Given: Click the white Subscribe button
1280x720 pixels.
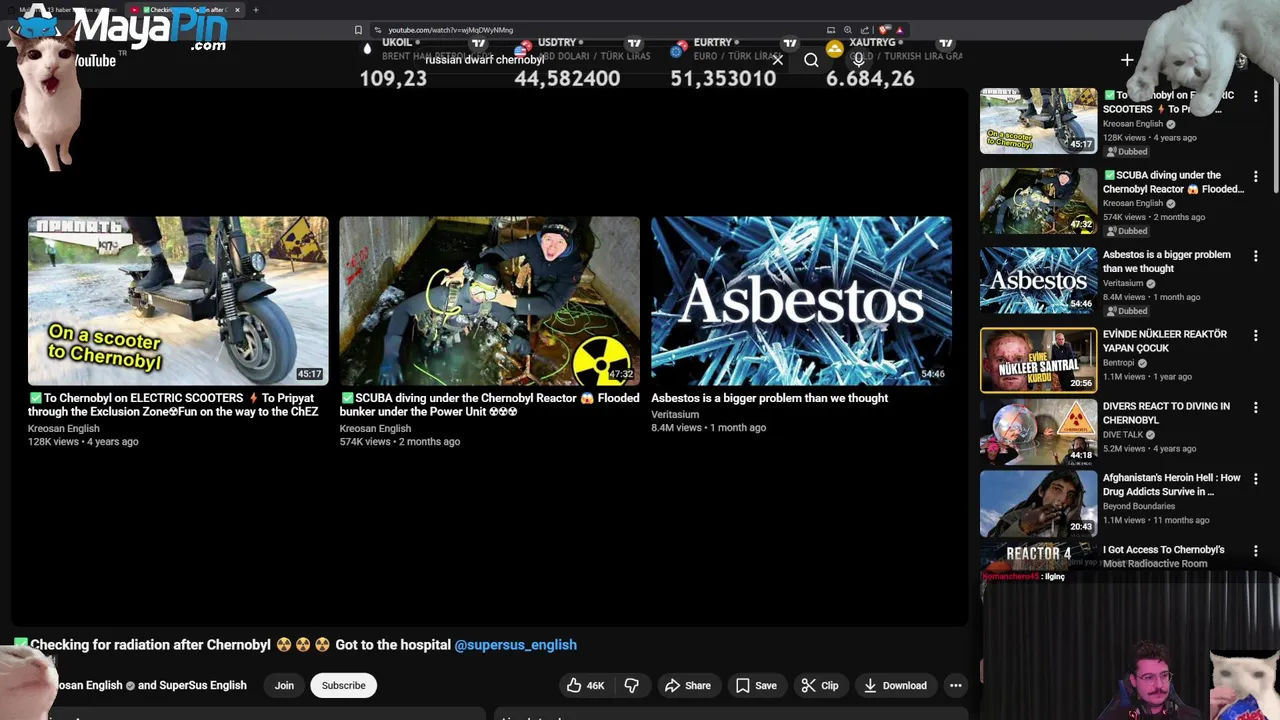Looking at the screenshot, I should tap(343, 685).
